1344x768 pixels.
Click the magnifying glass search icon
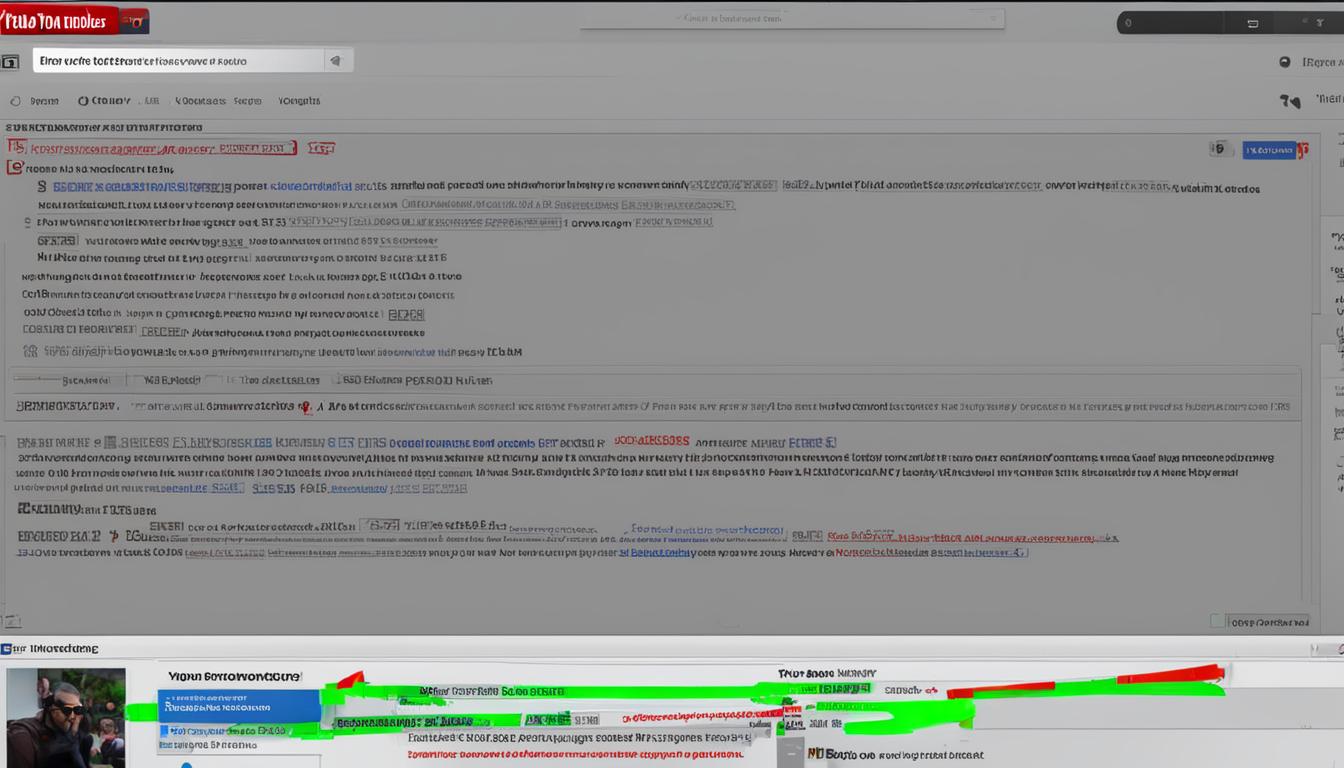335,60
